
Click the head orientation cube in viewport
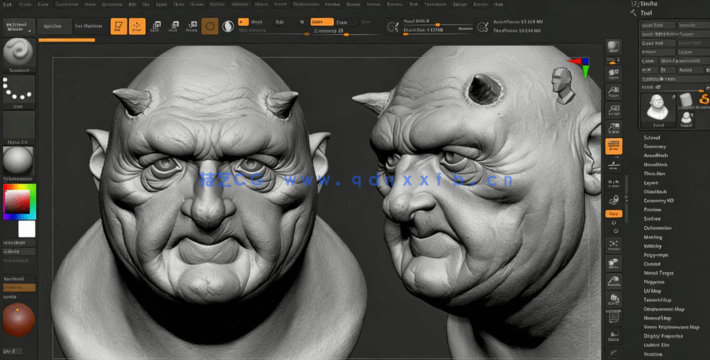562,85
